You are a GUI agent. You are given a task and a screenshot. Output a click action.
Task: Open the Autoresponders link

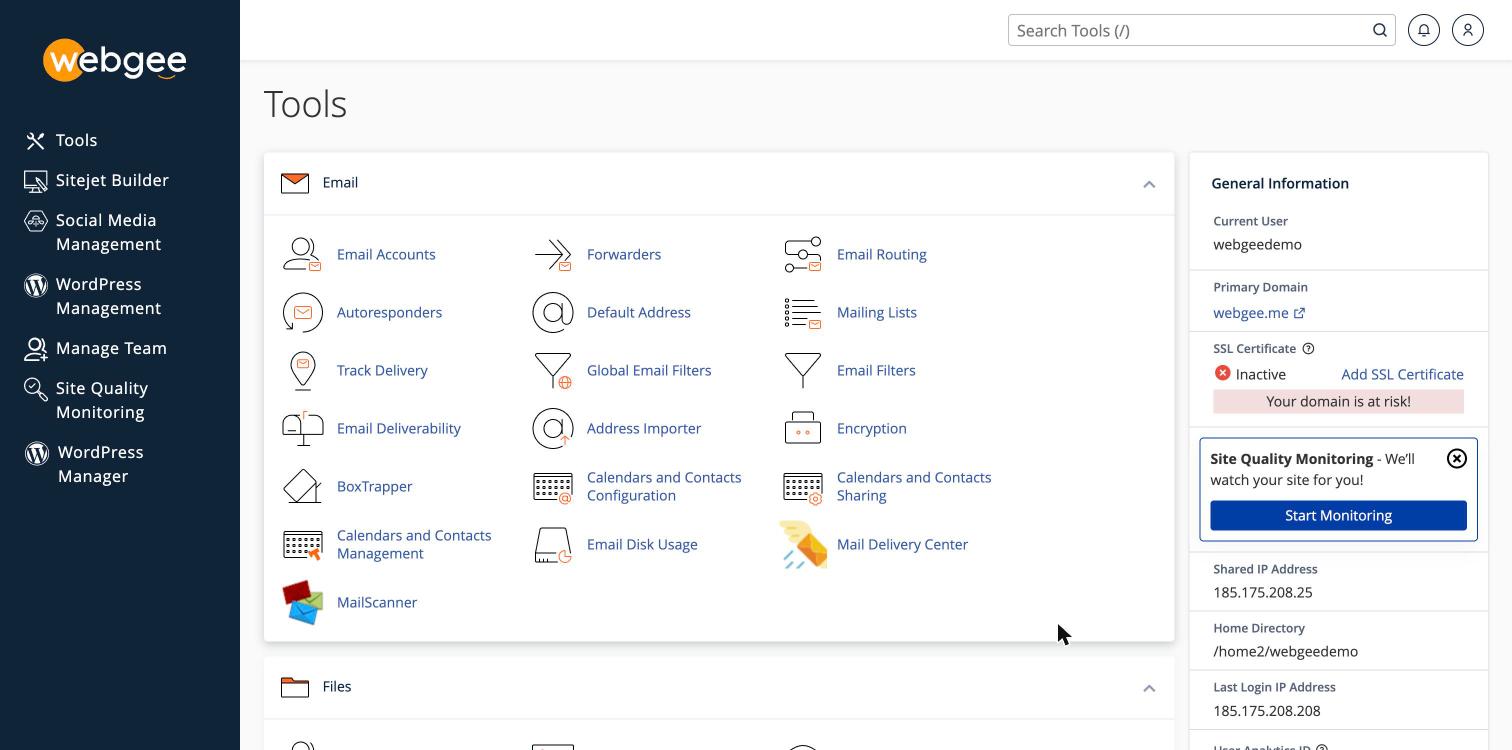click(x=389, y=312)
